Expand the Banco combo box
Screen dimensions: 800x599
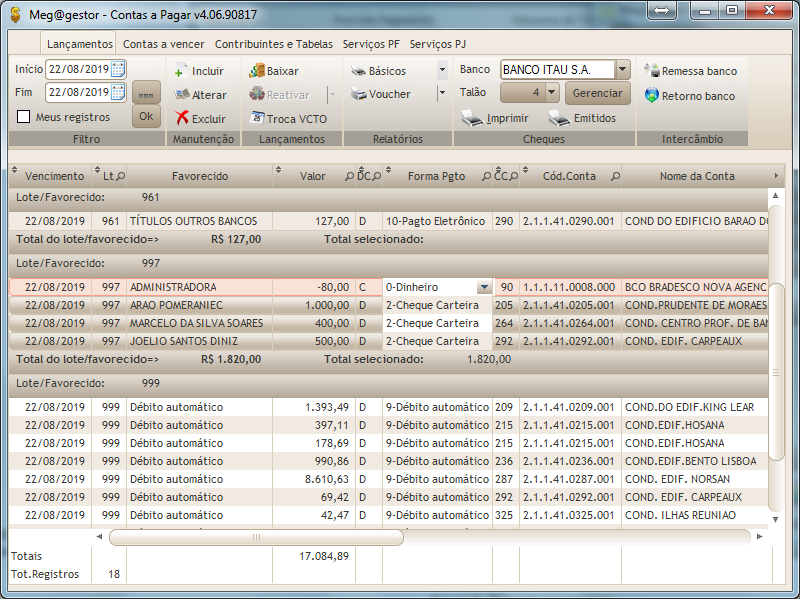[622, 70]
